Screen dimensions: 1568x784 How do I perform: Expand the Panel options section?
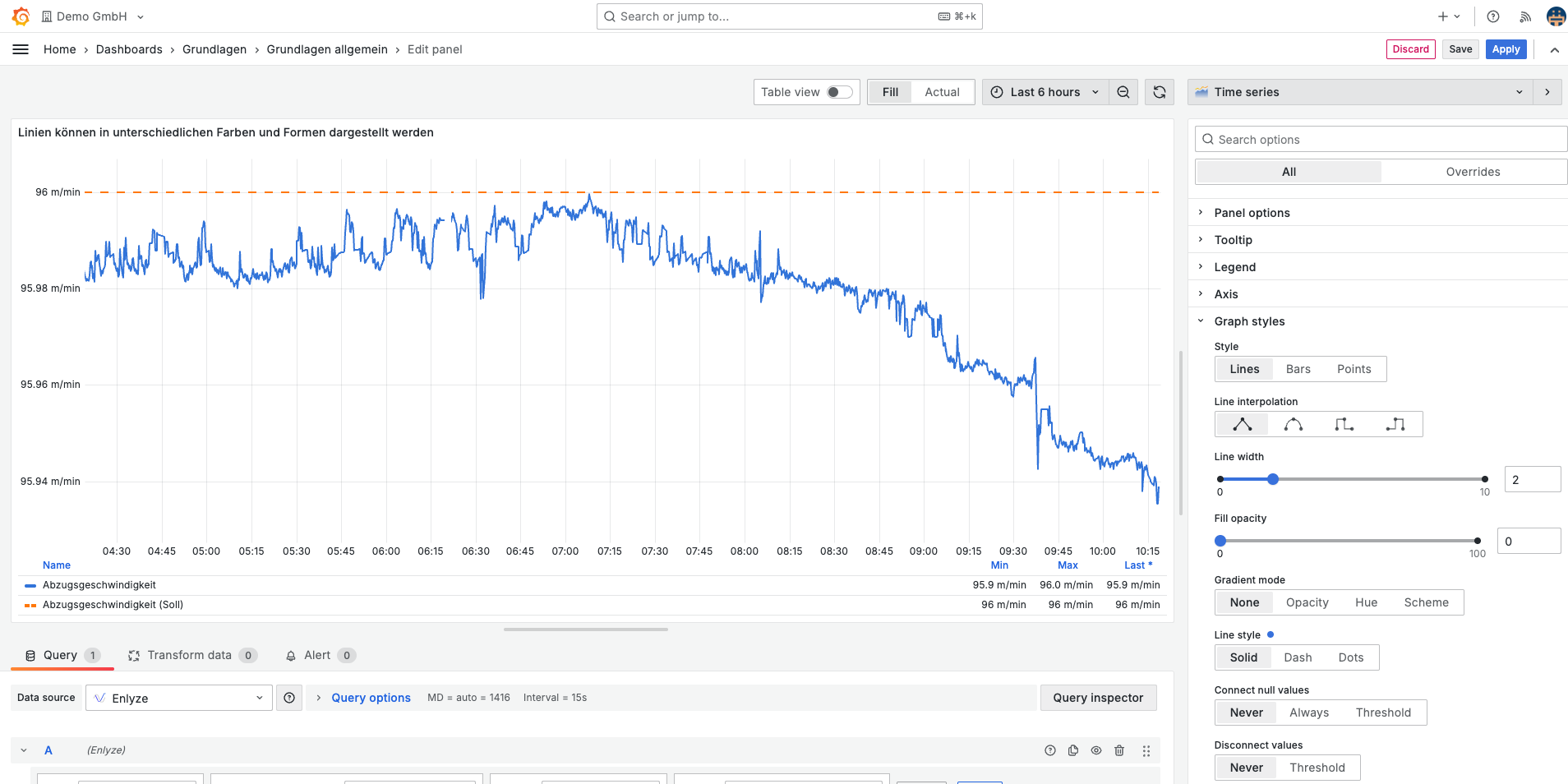tap(1251, 213)
